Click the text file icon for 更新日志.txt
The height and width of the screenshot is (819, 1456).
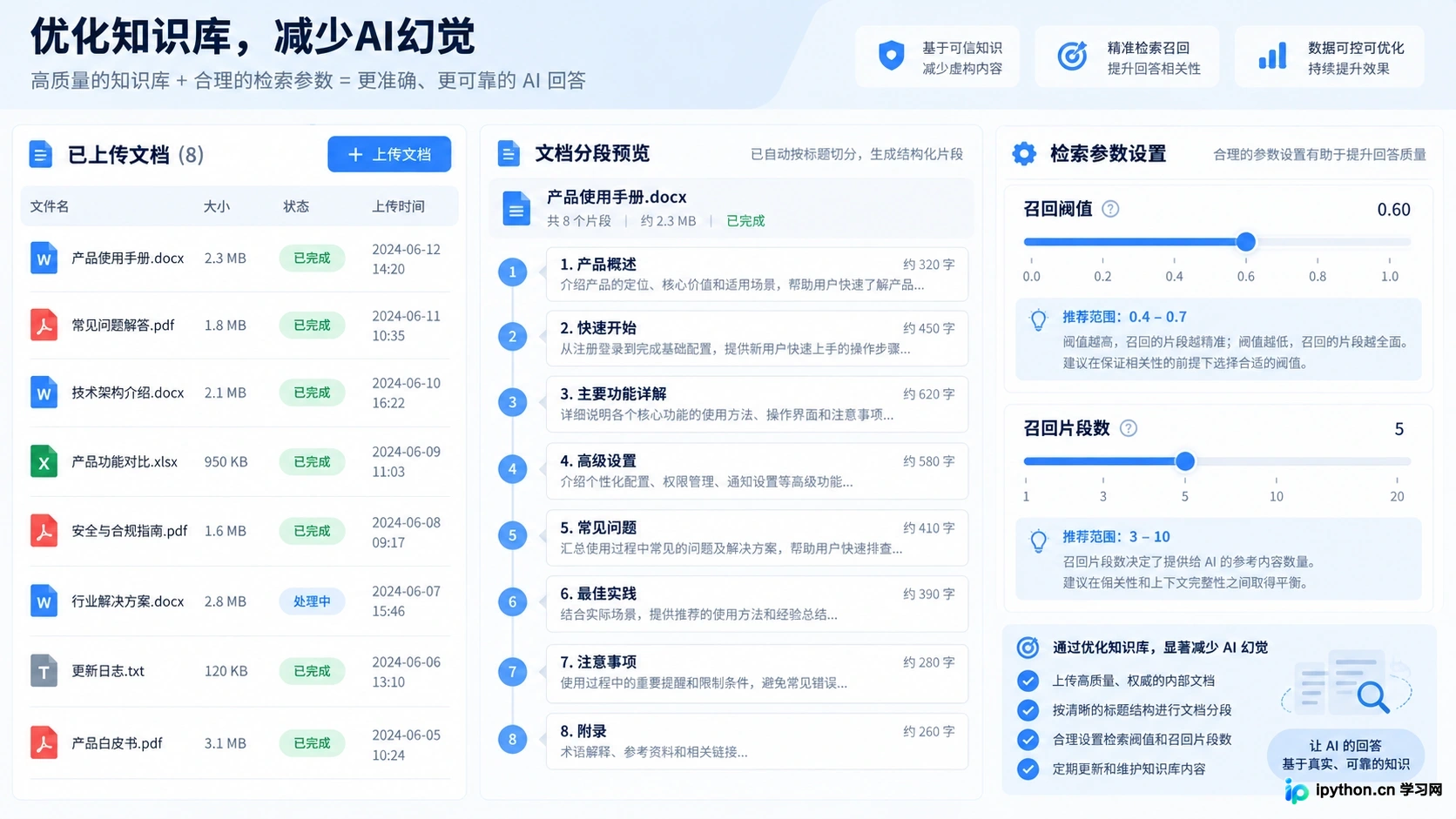(44, 671)
